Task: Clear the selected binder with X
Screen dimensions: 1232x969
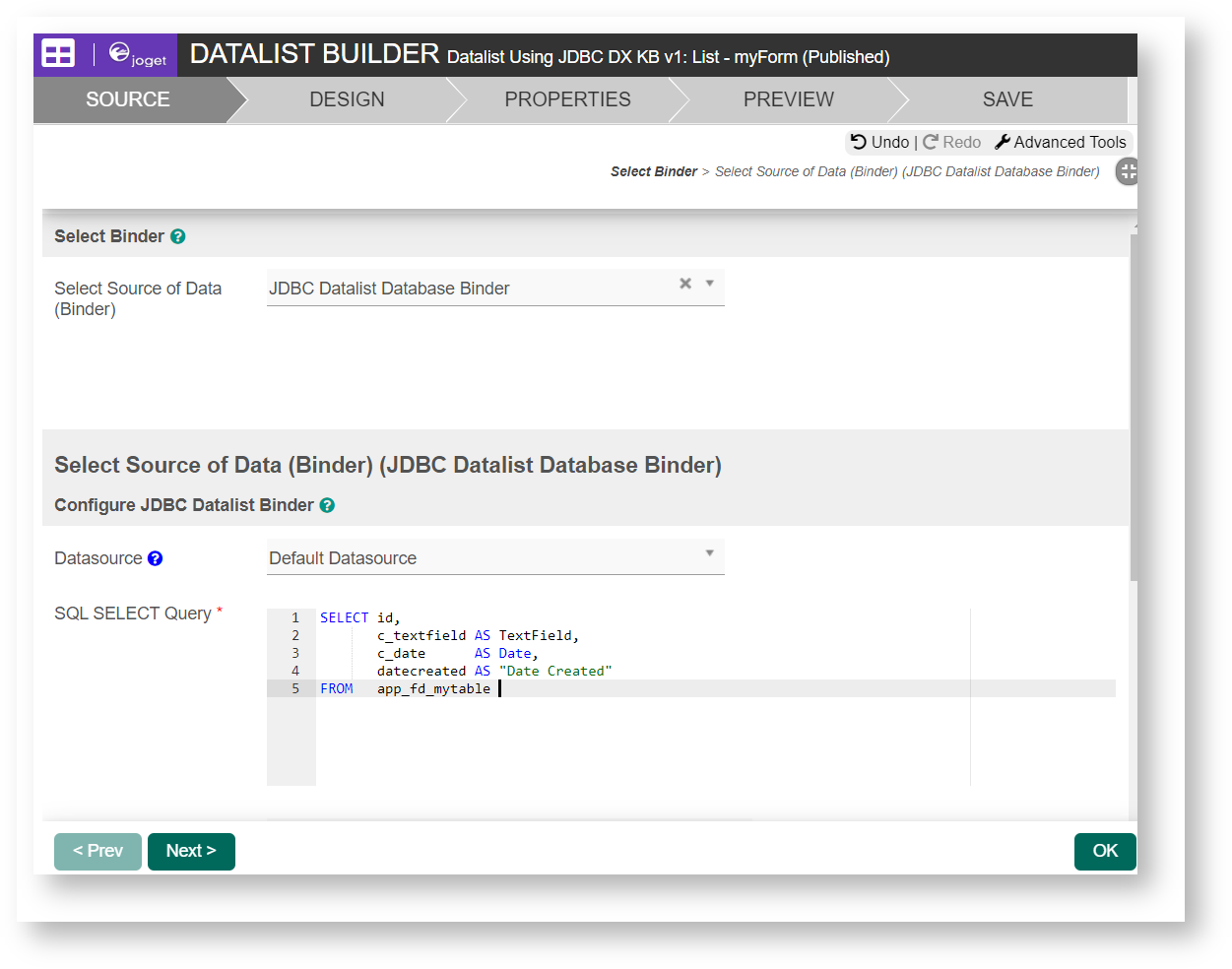Action: 685,284
